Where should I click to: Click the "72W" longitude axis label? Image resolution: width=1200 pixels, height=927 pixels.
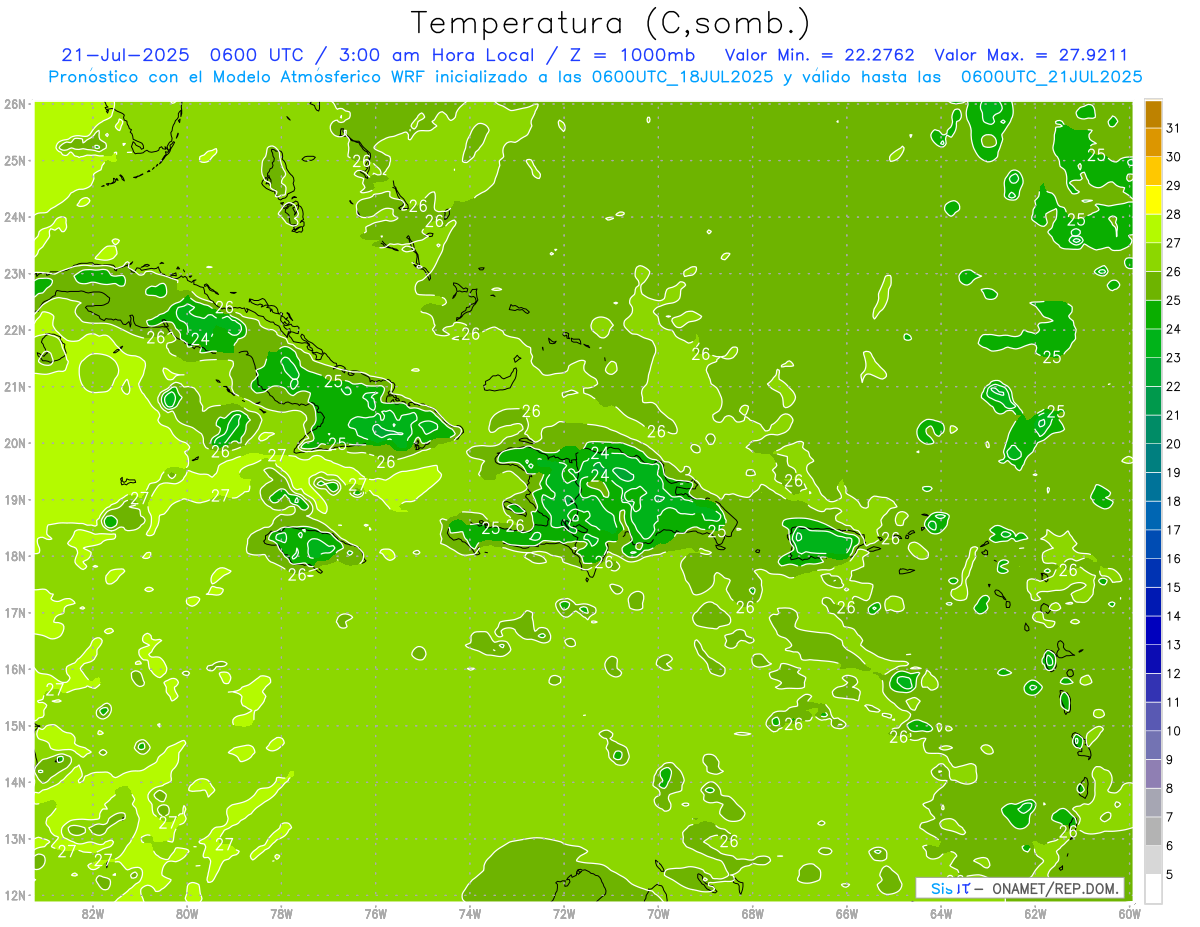pyautogui.click(x=564, y=912)
